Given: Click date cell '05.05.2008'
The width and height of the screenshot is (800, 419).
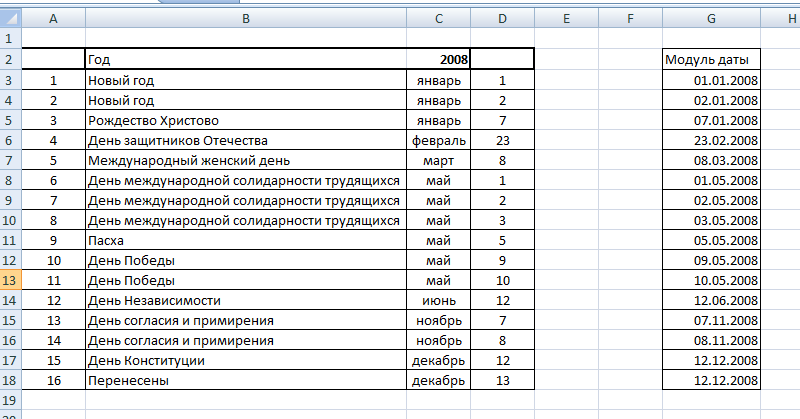Looking at the screenshot, I should pyautogui.click(x=711, y=240).
